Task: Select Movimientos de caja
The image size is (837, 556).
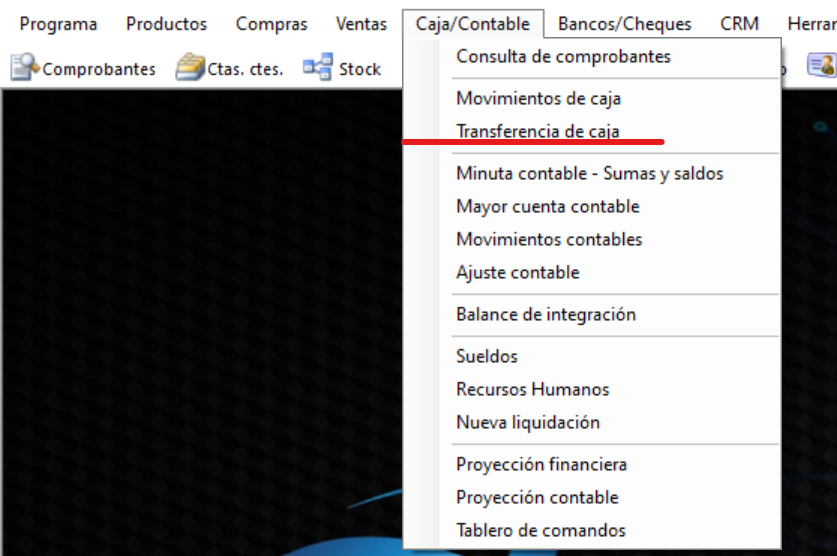Action: (592, 98)
